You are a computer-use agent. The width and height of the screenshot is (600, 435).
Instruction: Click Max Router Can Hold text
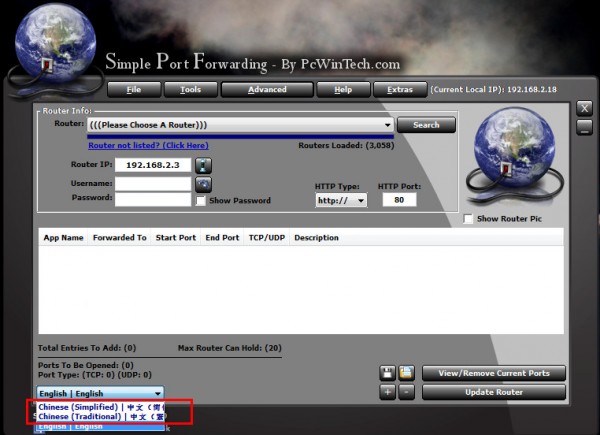pyautogui.click(x=230, y=348)
